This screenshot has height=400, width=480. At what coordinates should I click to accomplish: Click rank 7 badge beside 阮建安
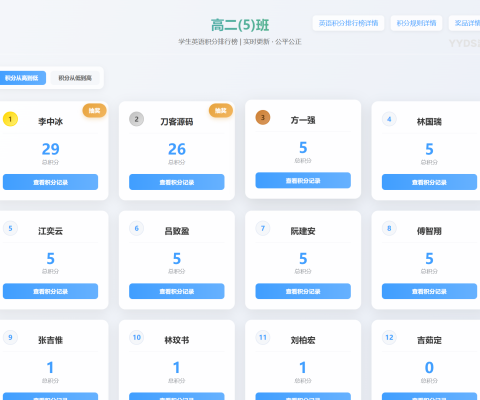coord(263,228)
